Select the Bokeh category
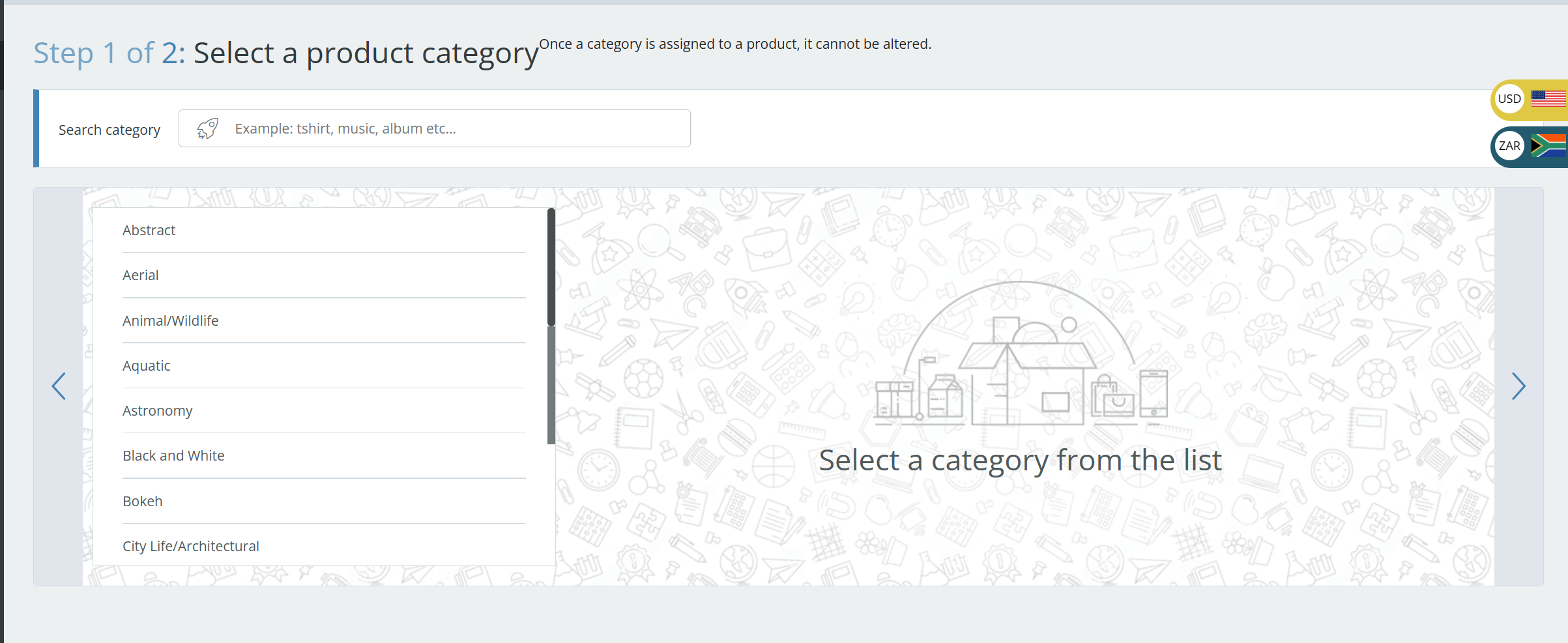Viewport: 1568px width, 643px height. click(324, 501)
